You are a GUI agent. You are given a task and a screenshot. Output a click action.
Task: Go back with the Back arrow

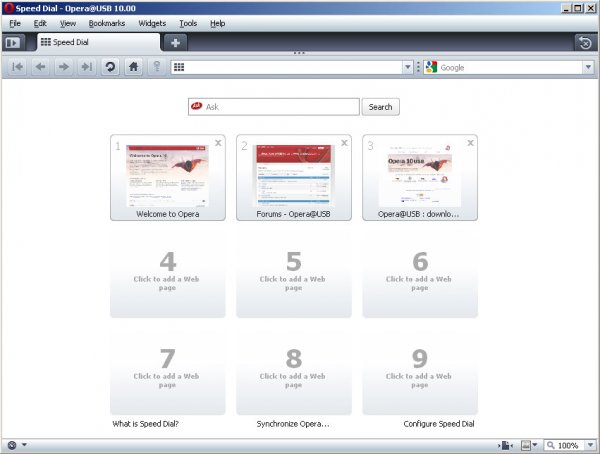pyautogui.click(x=40, y=67)
